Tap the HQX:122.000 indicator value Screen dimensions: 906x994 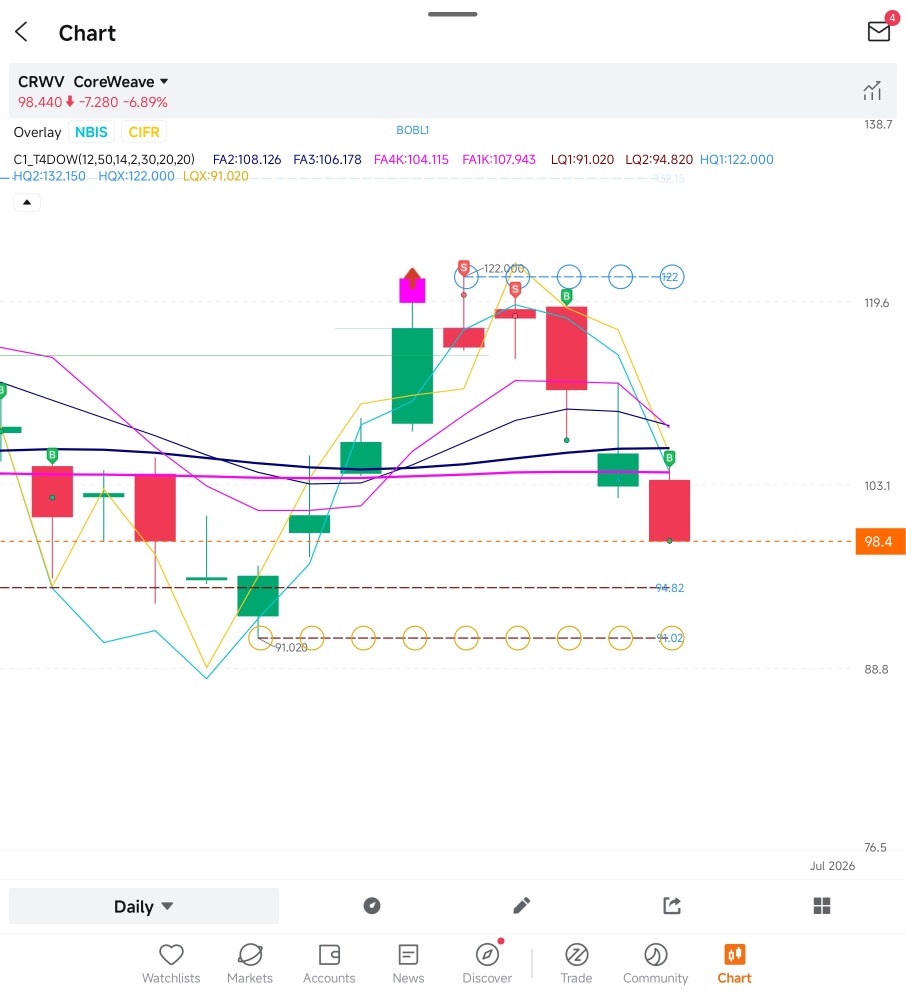136,176
